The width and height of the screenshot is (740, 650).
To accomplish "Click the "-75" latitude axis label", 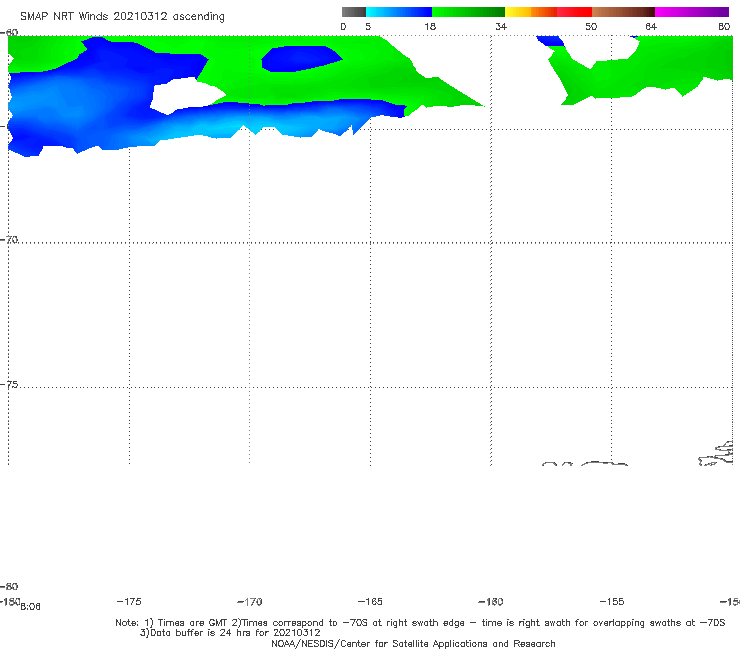I will click(9, 385).
